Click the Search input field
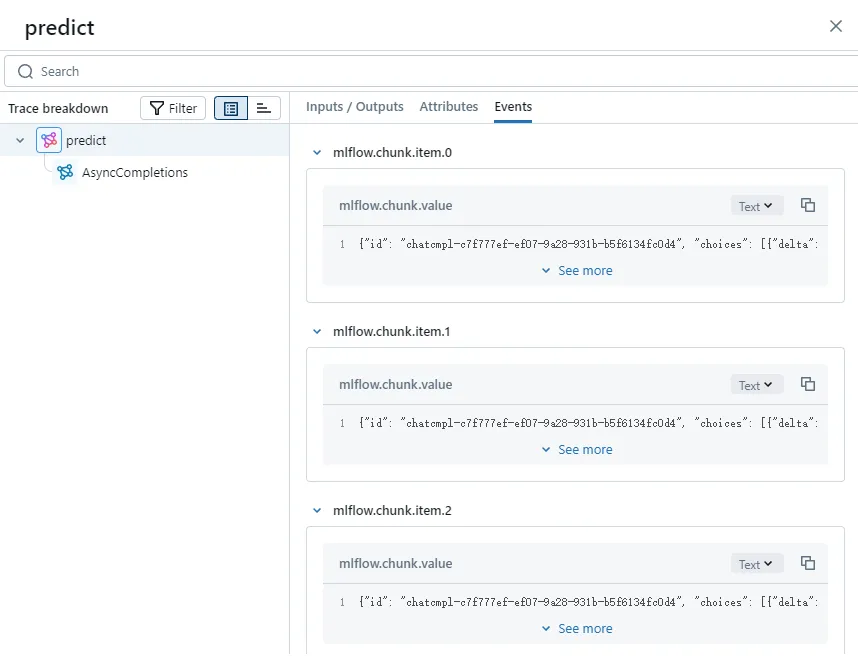Image resolution: width=858 pixels, height=659 pixels. pyautogui.click(x=431, y=71)
